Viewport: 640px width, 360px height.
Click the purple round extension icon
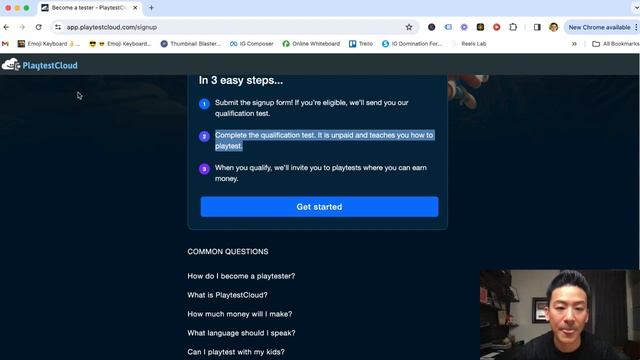click(464, 27)
